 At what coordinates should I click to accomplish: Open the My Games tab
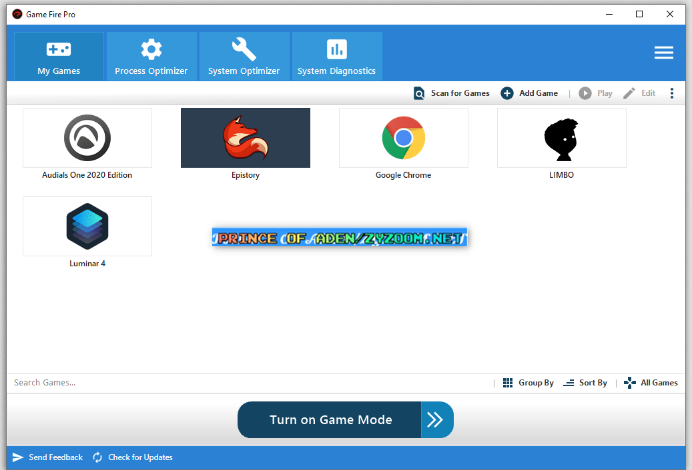tap(59, 56)
